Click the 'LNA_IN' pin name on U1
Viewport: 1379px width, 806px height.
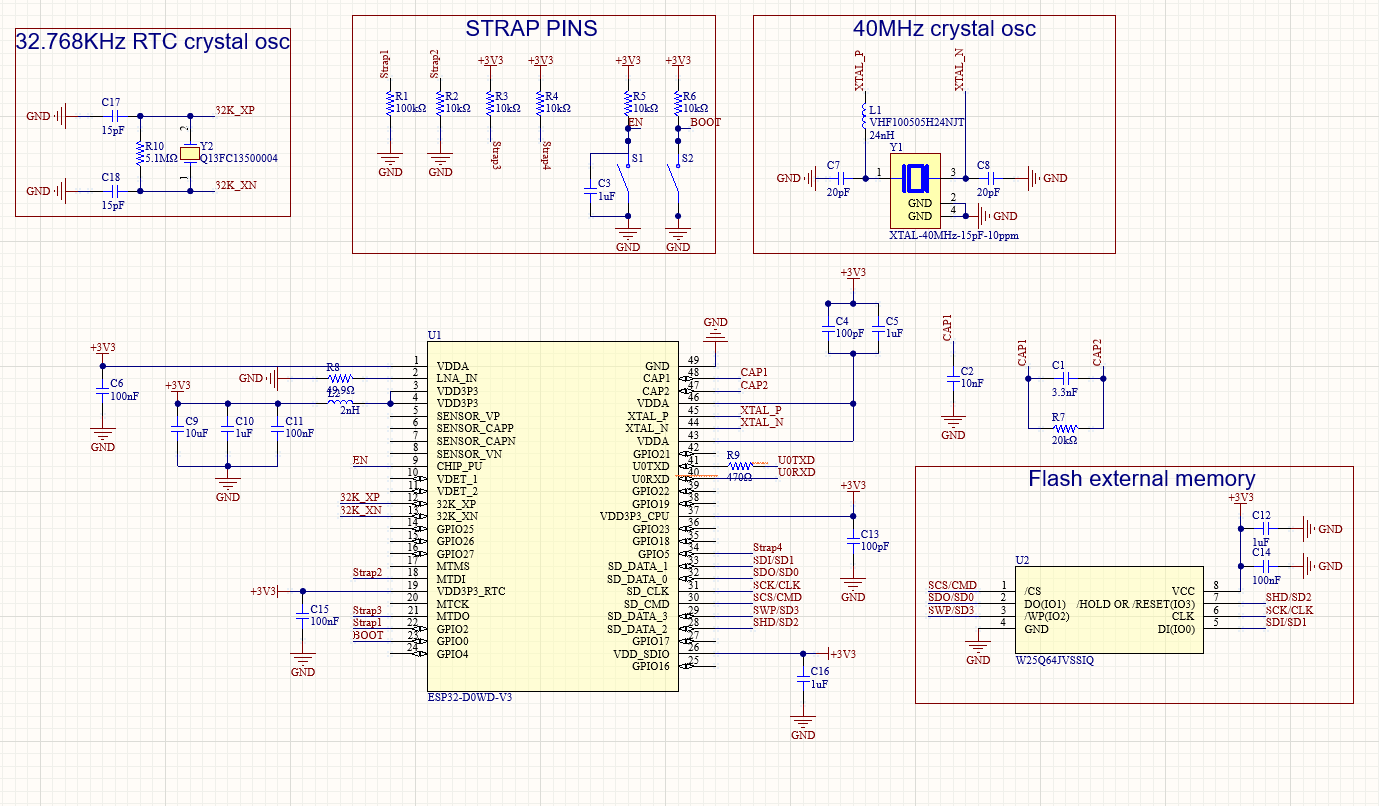point(457,379)
